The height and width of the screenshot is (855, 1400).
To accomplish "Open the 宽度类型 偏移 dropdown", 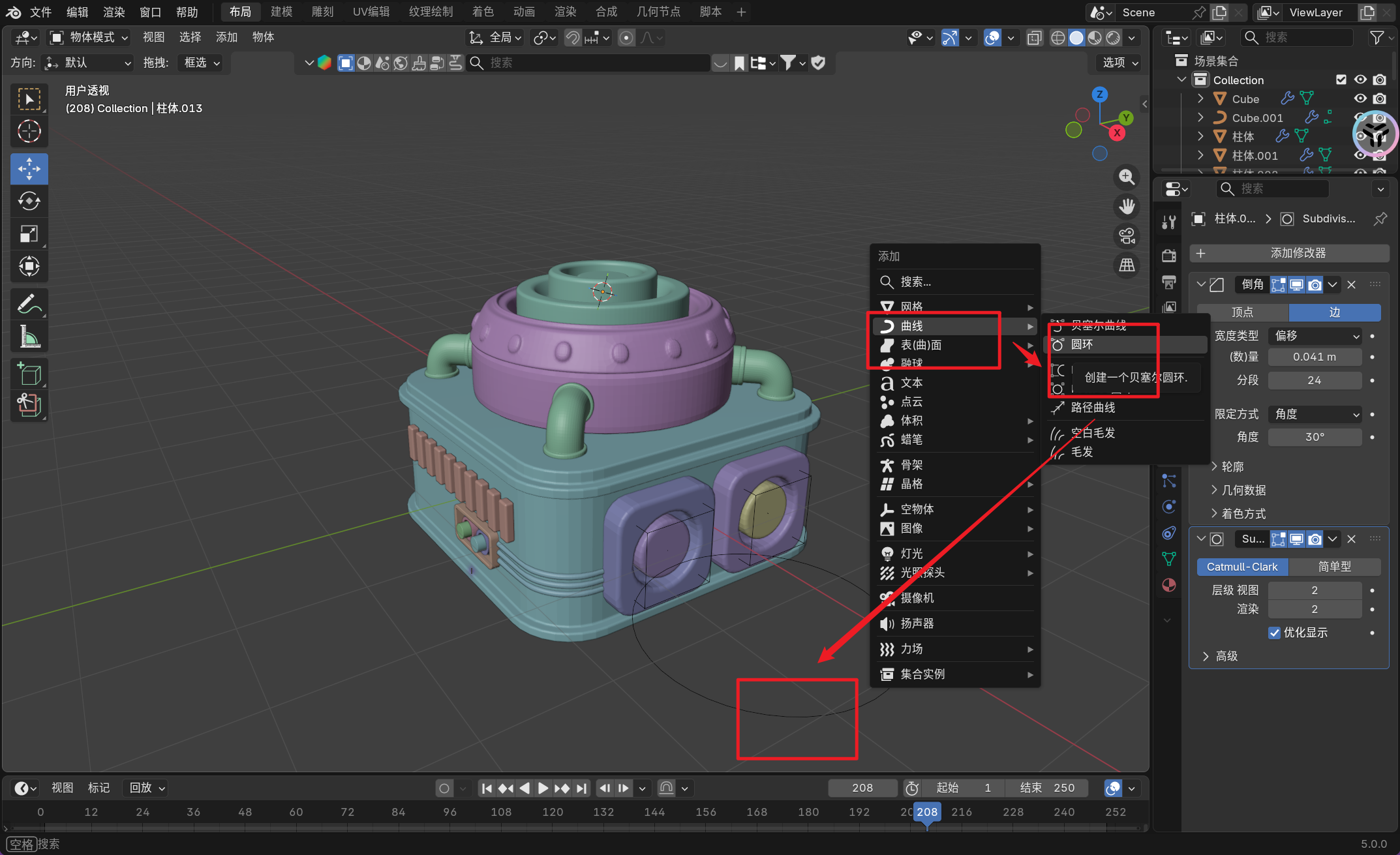I will 1316,336.
